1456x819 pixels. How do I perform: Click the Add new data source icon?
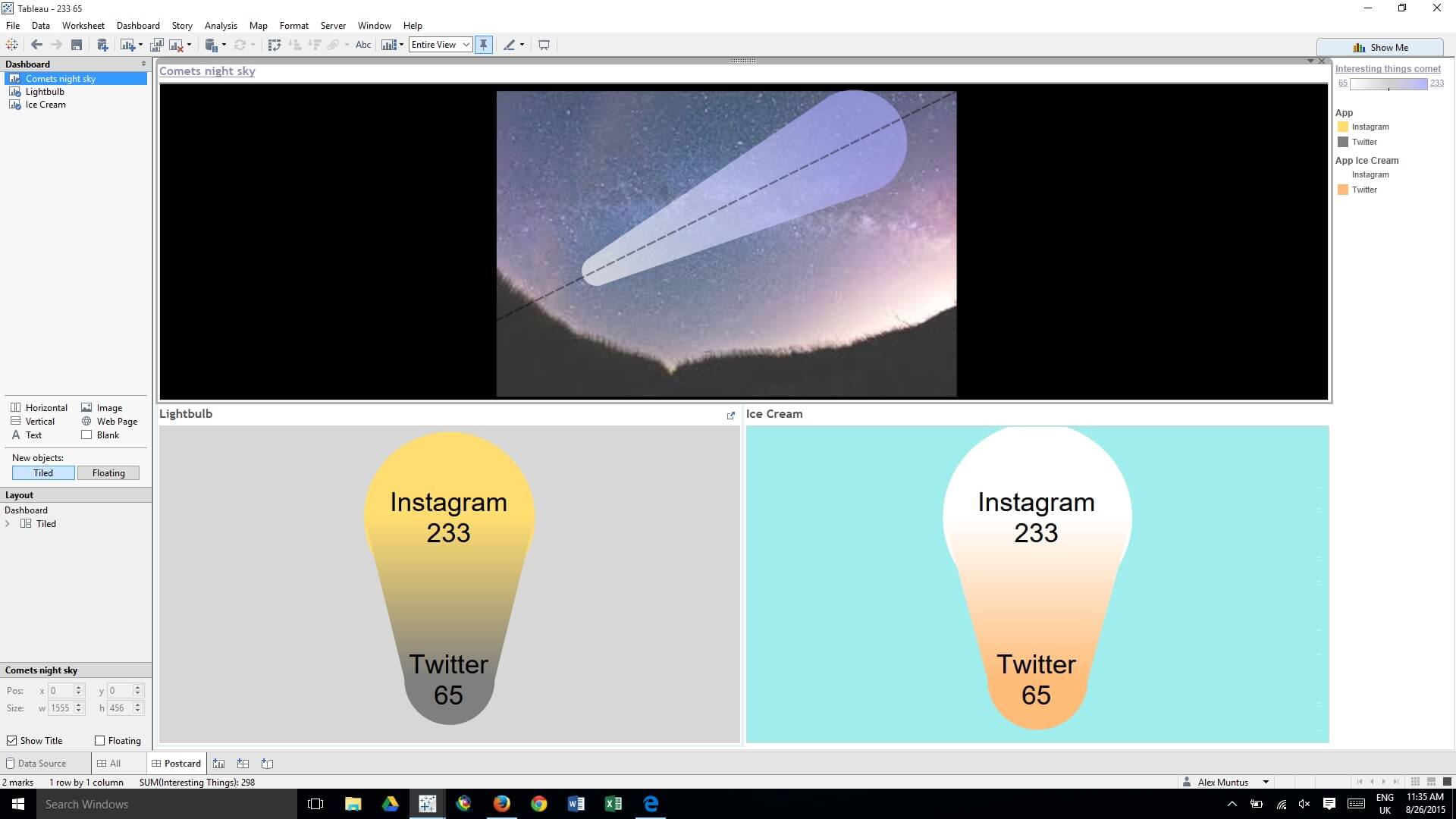tap(102, 45)
